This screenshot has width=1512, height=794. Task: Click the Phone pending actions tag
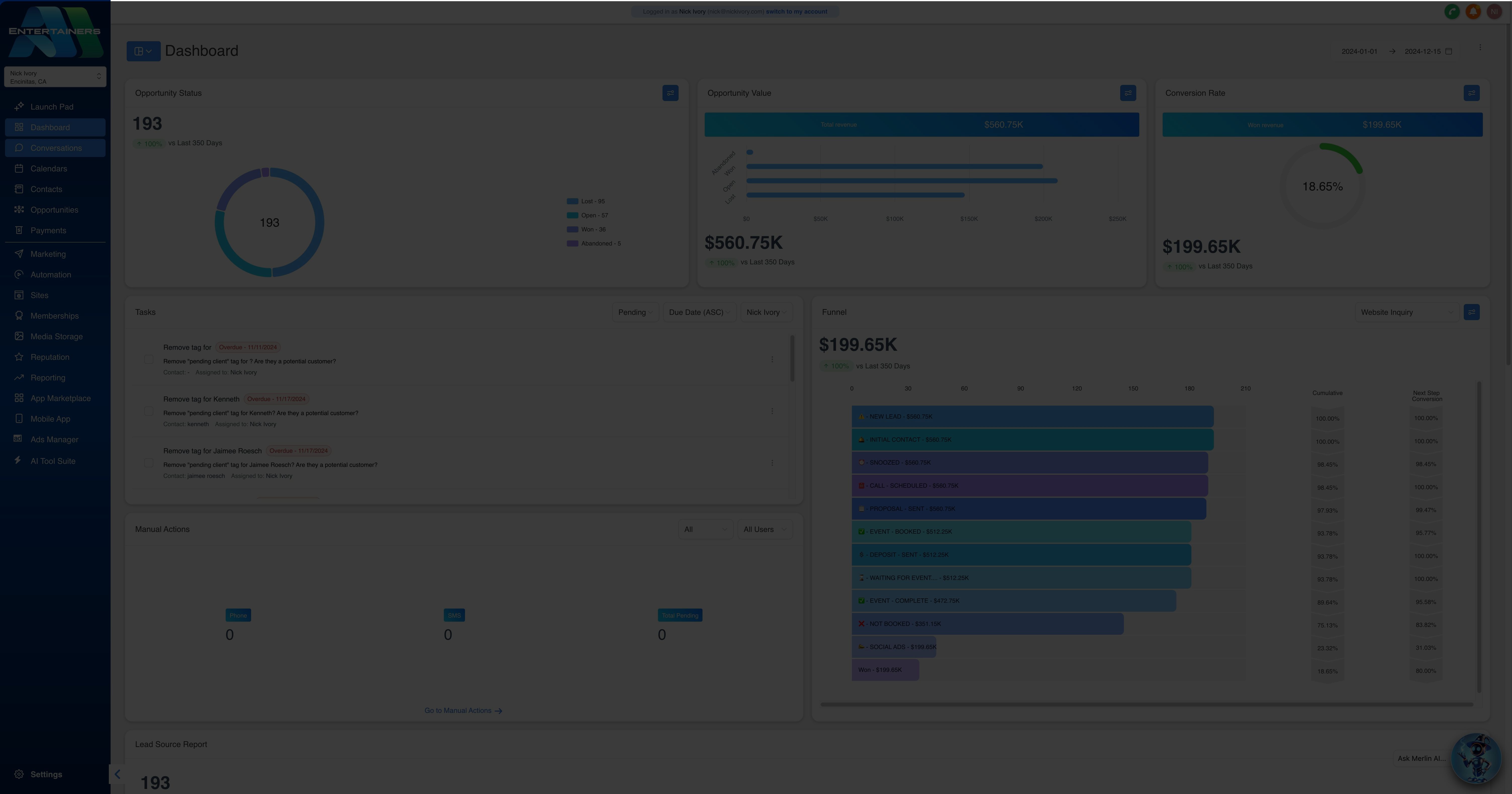(238, 616)
